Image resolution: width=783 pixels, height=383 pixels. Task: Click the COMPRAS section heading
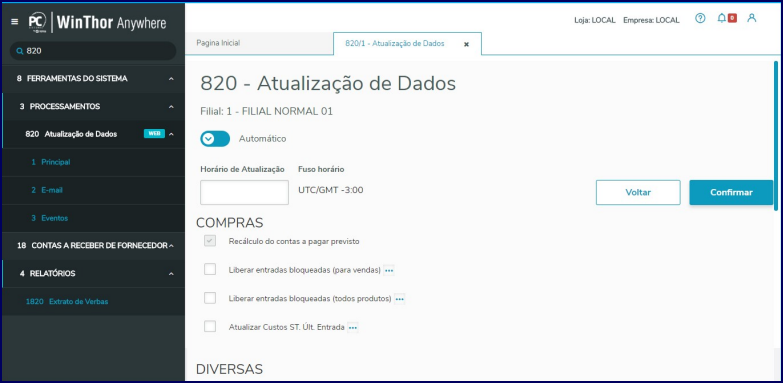click(230, 223)
